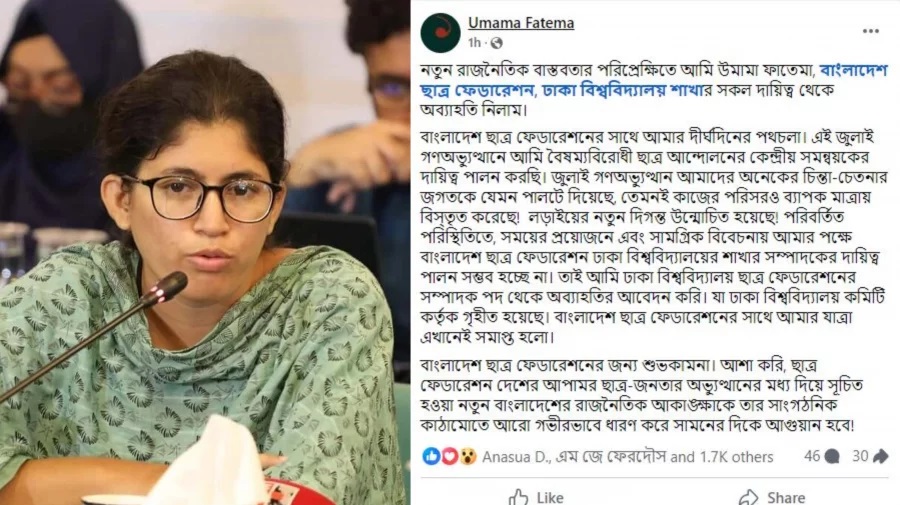Image resolution: width=900 pixels, height=505 pixels.
Task: Click the comment bubble icon near 46
Action: click(x=832, y=456)
